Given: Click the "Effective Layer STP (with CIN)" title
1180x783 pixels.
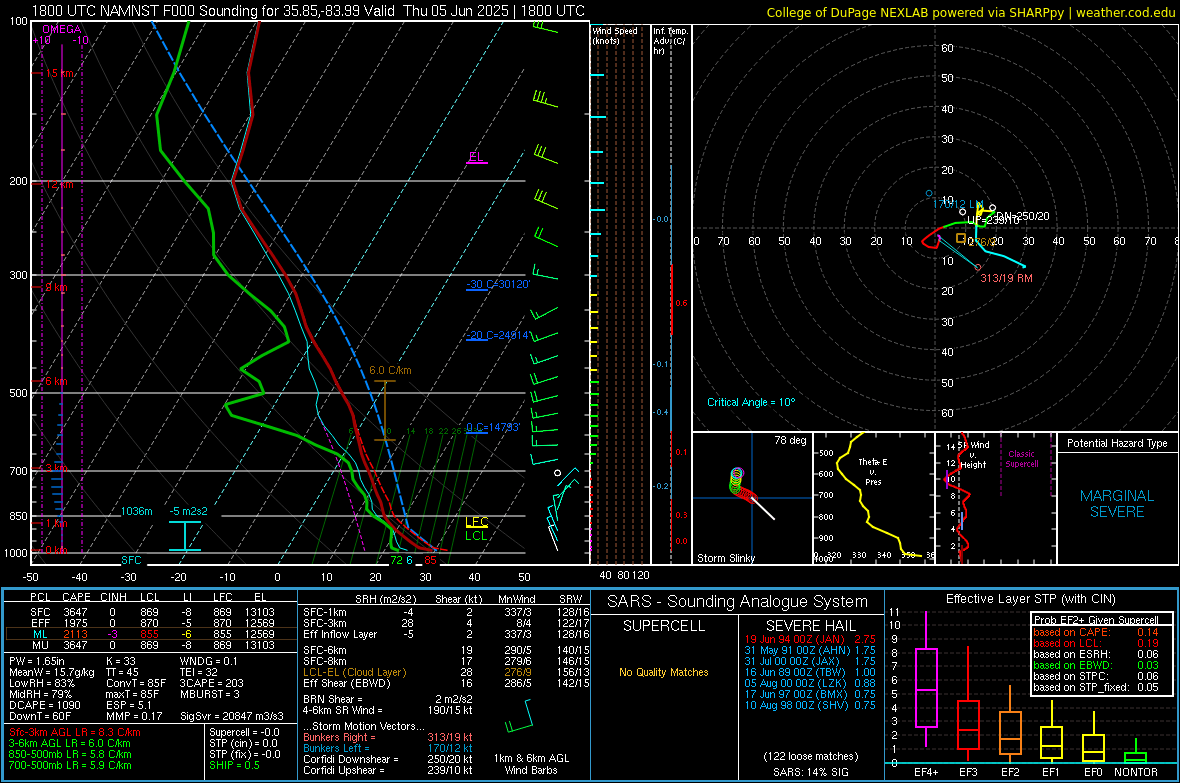Looking at the screenshot, I should click(x=1031, y=599).
